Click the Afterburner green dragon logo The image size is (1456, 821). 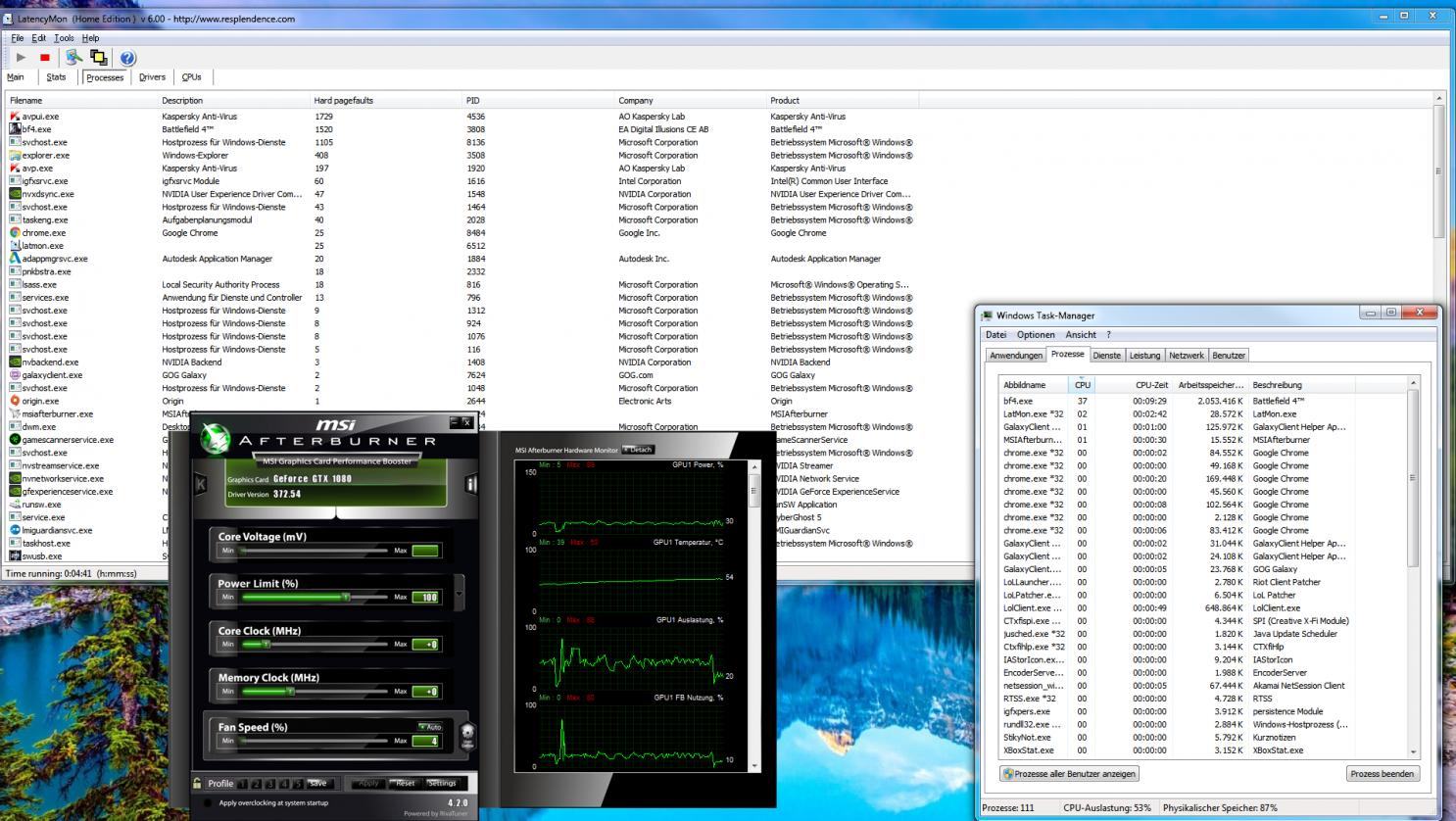click(x=215, y=438)
